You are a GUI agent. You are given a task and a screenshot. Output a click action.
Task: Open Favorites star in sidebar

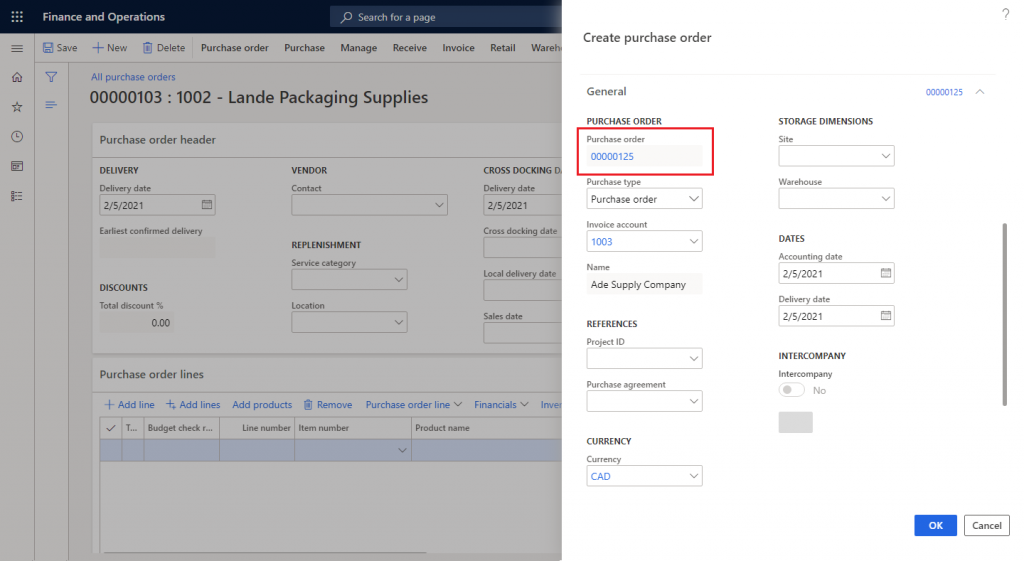pyautogui.click(x=16, y=107)
